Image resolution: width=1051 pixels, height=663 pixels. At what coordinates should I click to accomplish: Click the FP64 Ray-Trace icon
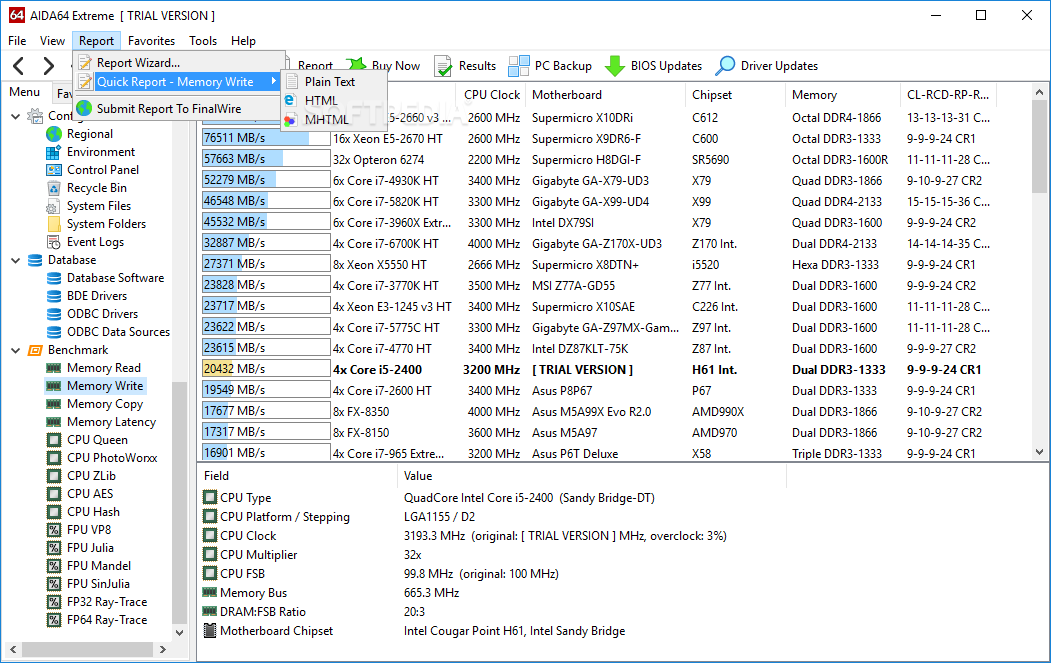click(54, 620)
